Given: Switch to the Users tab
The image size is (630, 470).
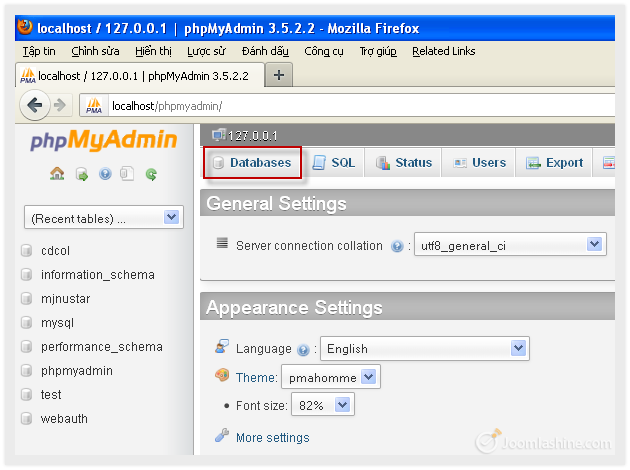Looking at the screenshot, I should pyautogui.click(x=479, y=163).
